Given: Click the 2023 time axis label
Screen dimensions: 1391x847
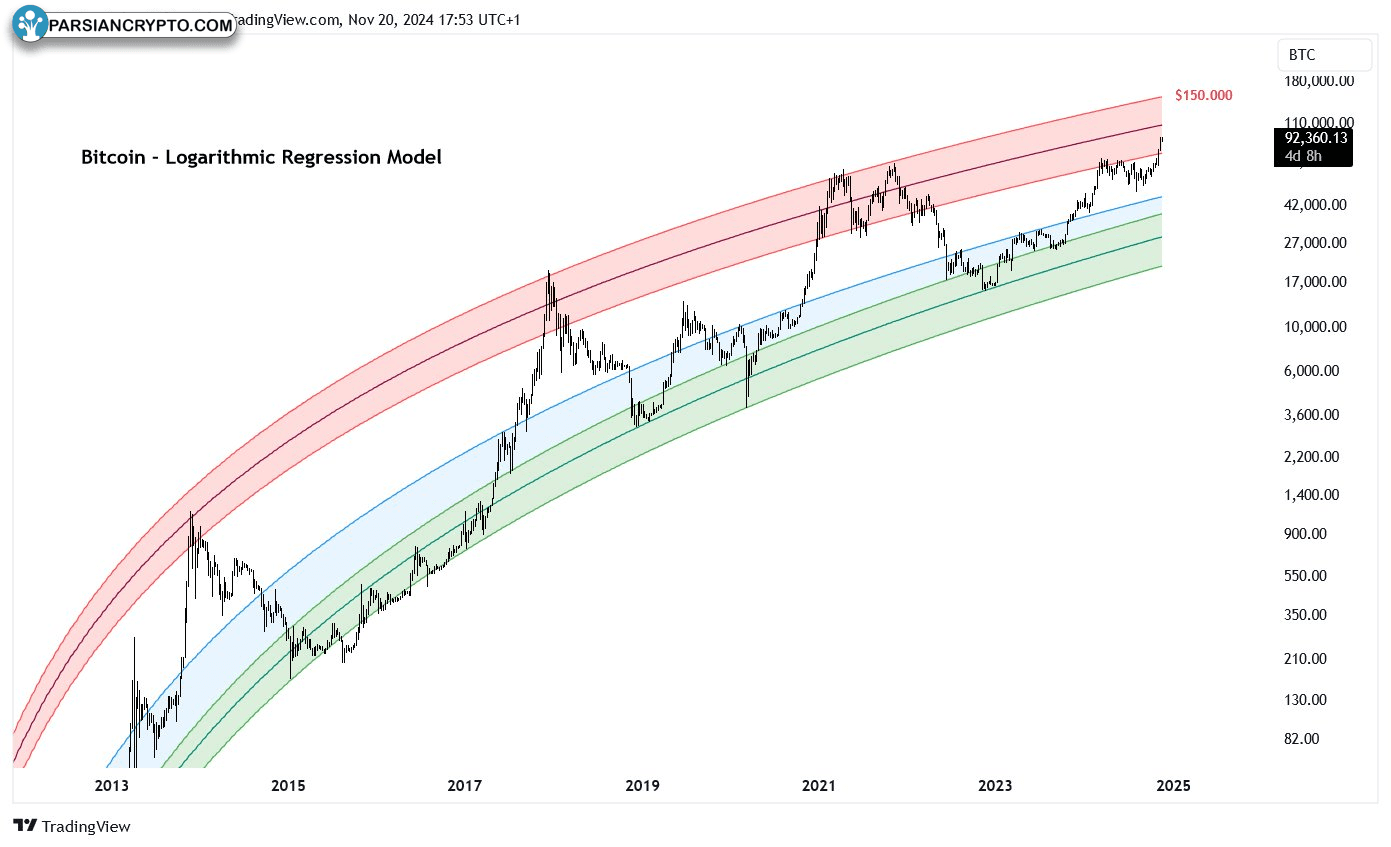Looking at the screenshot, I should click(995, 786).
